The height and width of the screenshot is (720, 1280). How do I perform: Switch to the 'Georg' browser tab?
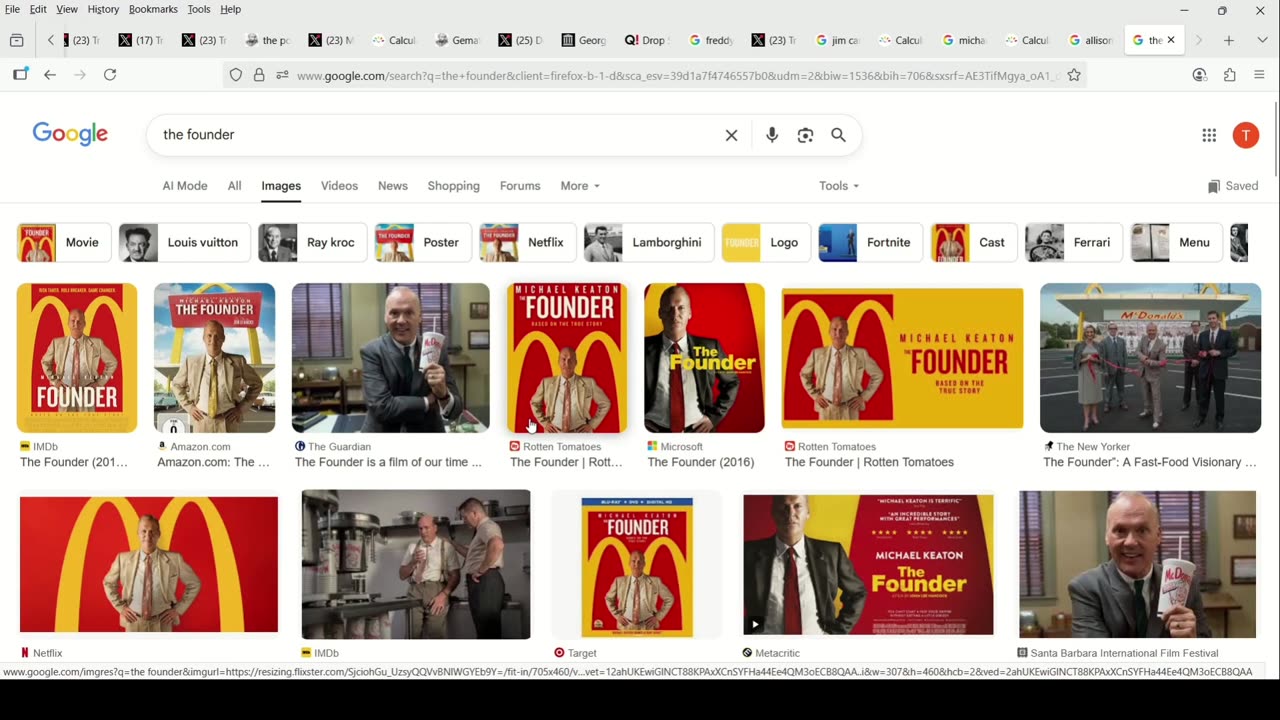584,40
